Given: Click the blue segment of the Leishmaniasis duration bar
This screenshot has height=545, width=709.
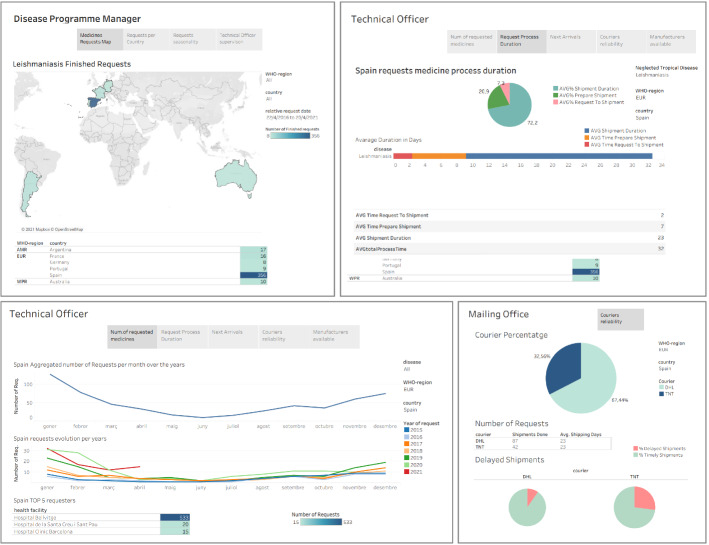Looking at the screenshot, I should (559, 156).
